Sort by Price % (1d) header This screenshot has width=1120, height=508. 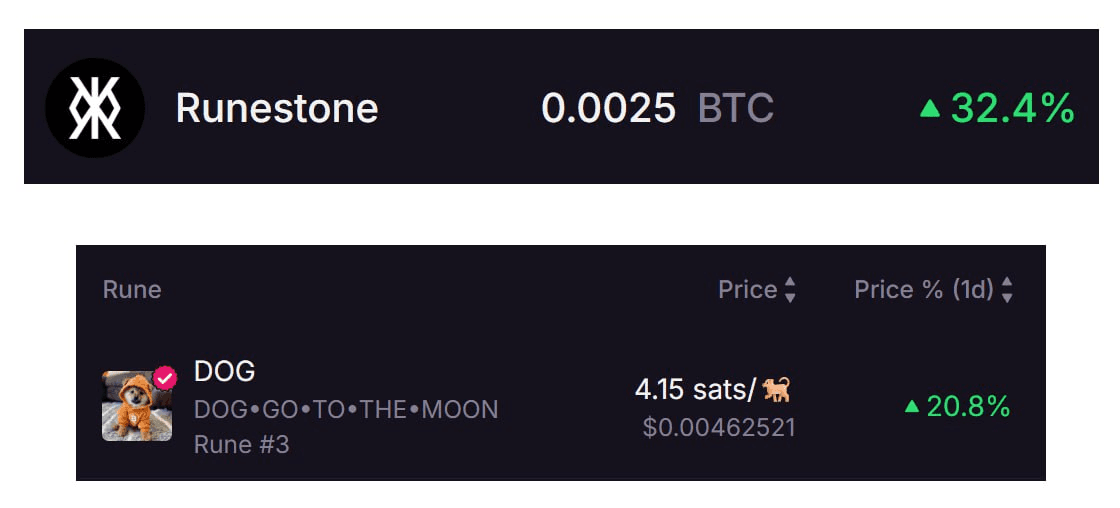tap(924, 289)
